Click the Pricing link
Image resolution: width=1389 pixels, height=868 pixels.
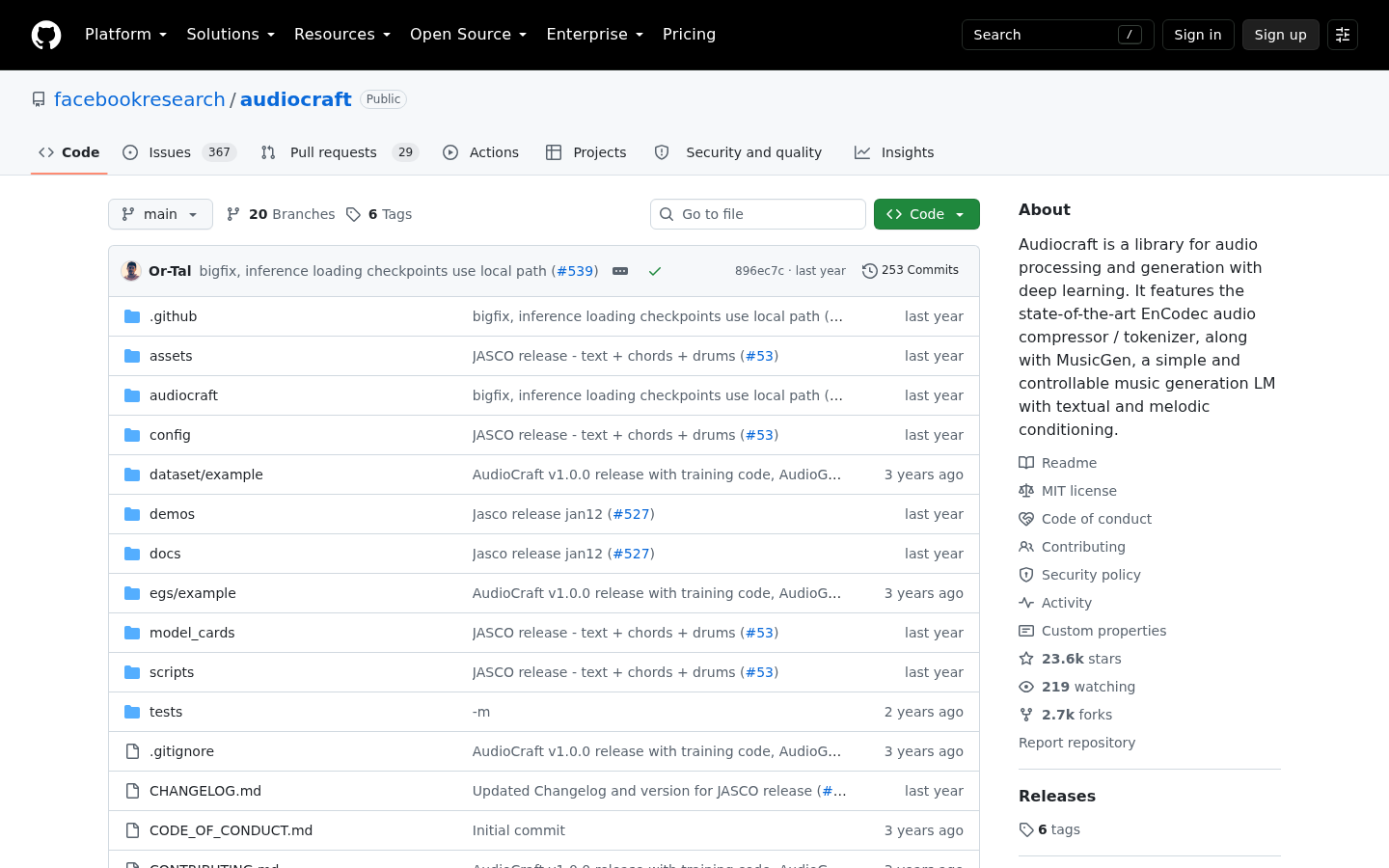click(x=689, y=35)
